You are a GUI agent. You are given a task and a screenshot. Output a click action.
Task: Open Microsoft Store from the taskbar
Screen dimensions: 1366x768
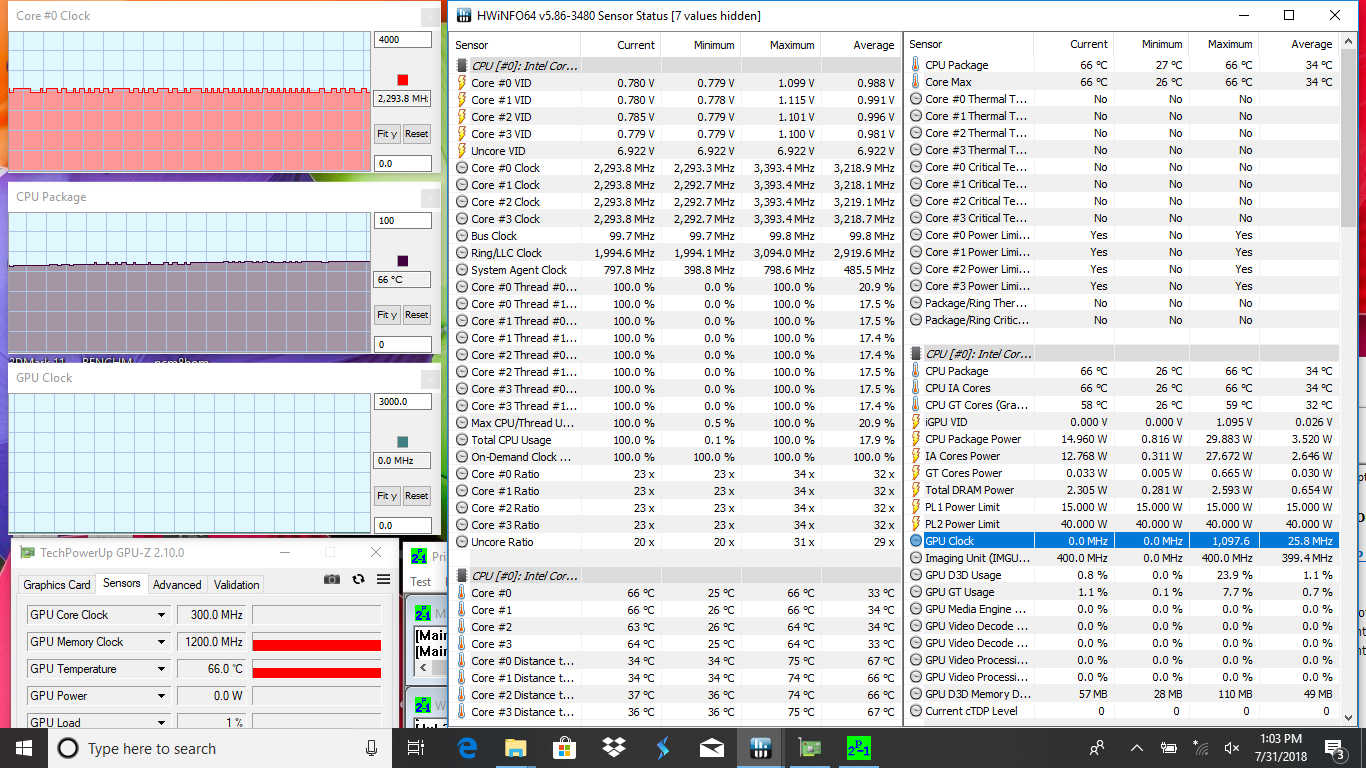point(564,748)
